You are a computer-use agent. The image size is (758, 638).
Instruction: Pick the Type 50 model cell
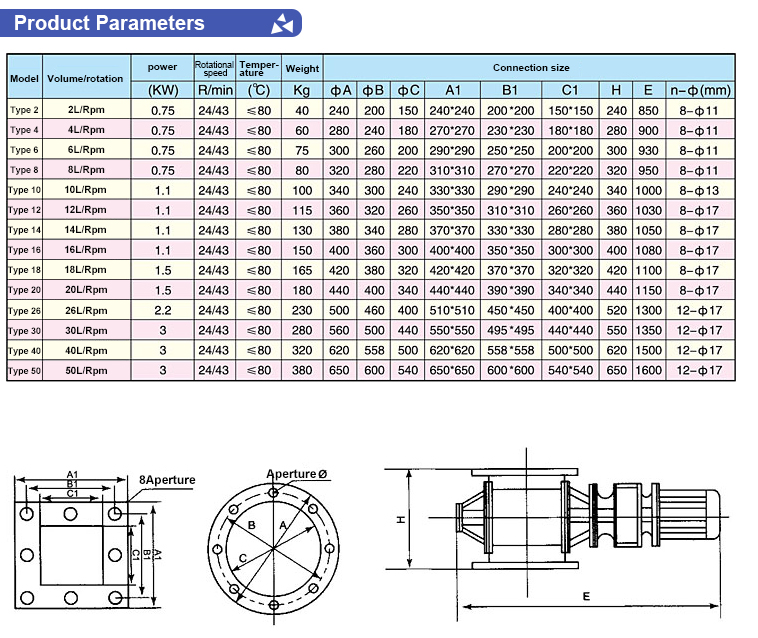24,371
